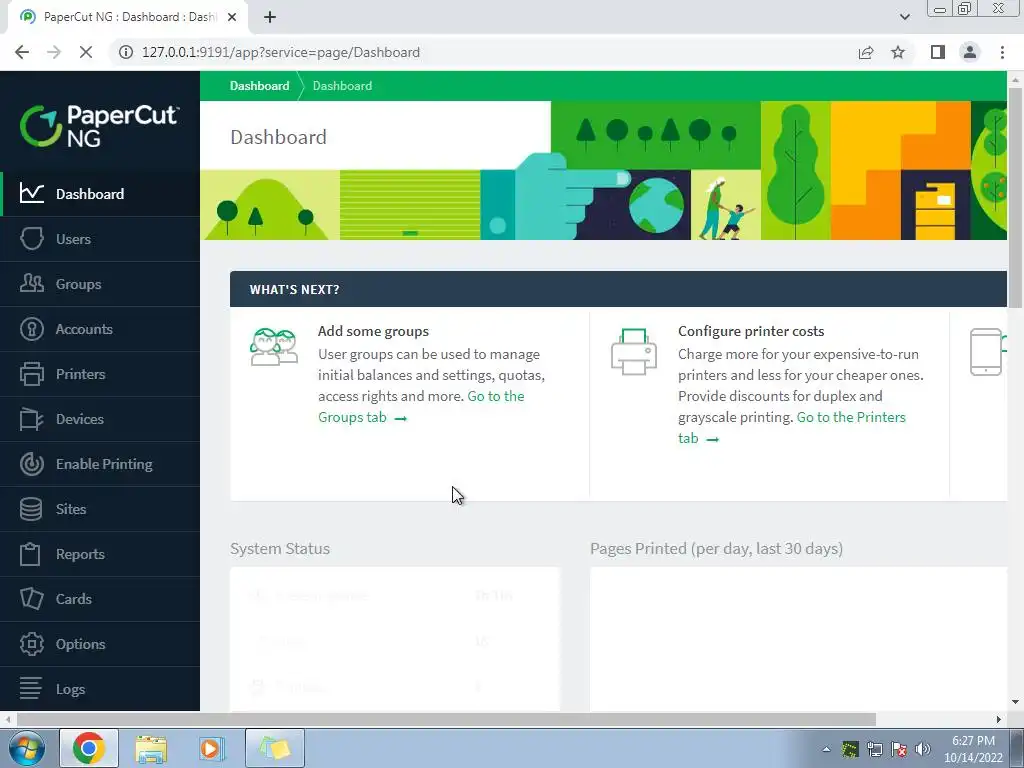The width and height of the screenshot is (1024, 768).
Task: Click the 'Configure printer costs' heading
Action: point(751,331)
